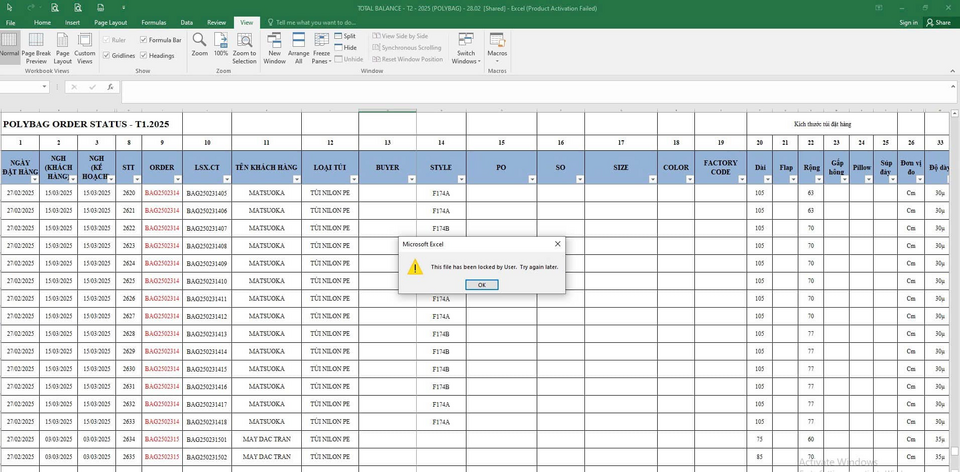Switch to the Data tab
This screenshot has width=960, height=472.
pyautogui.click(x=187, y=23)
